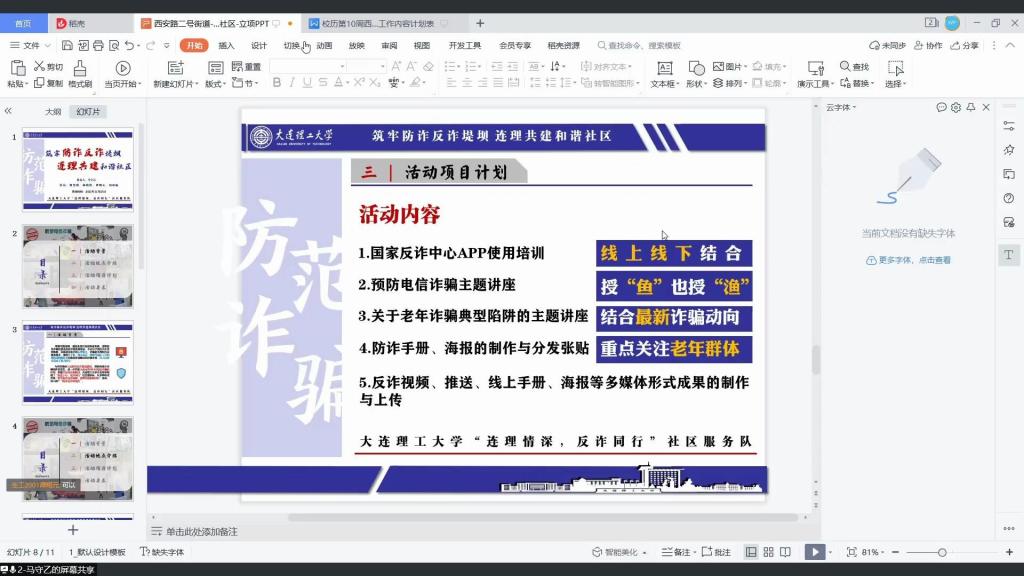Open the Insert (插入) ribbon tab
1024x576 pixels.
(x=226, y=45)
